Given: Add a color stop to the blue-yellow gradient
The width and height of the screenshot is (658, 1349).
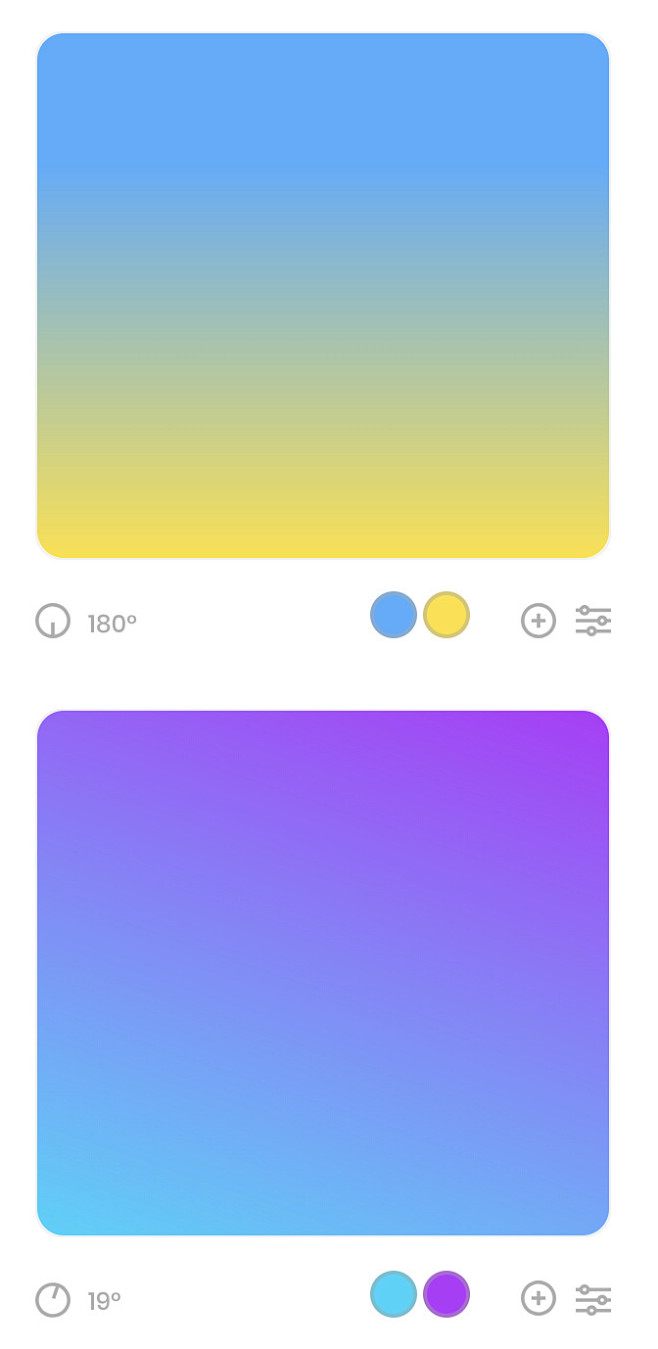Looking at the screenshot, I should pos(538,621).
